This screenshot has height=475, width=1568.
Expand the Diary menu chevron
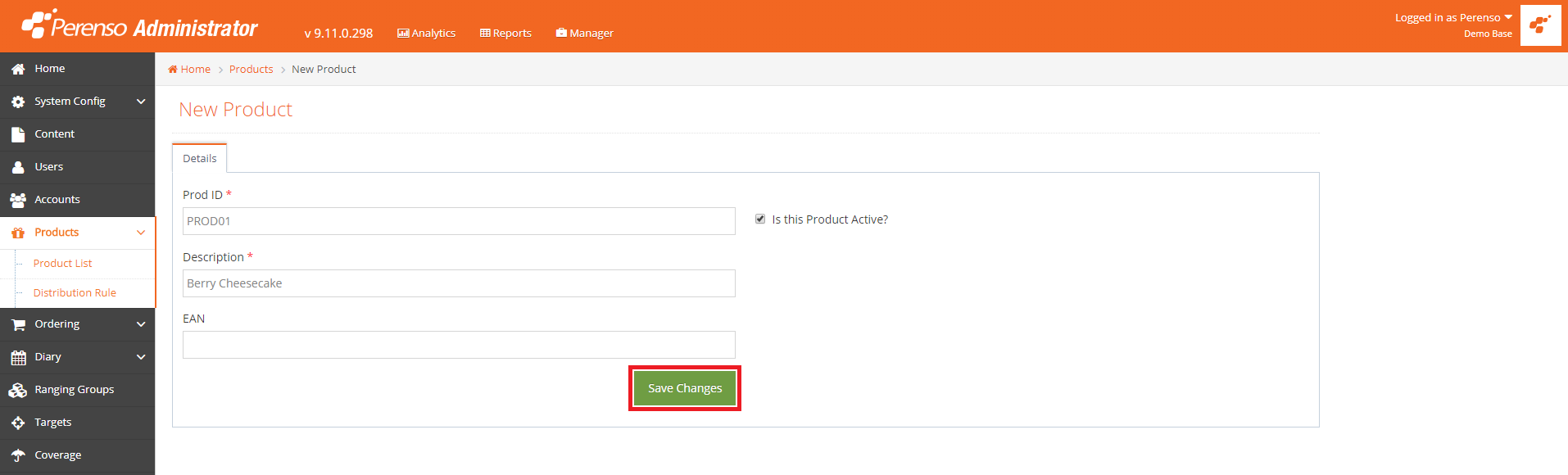click(x=141, y=357)
